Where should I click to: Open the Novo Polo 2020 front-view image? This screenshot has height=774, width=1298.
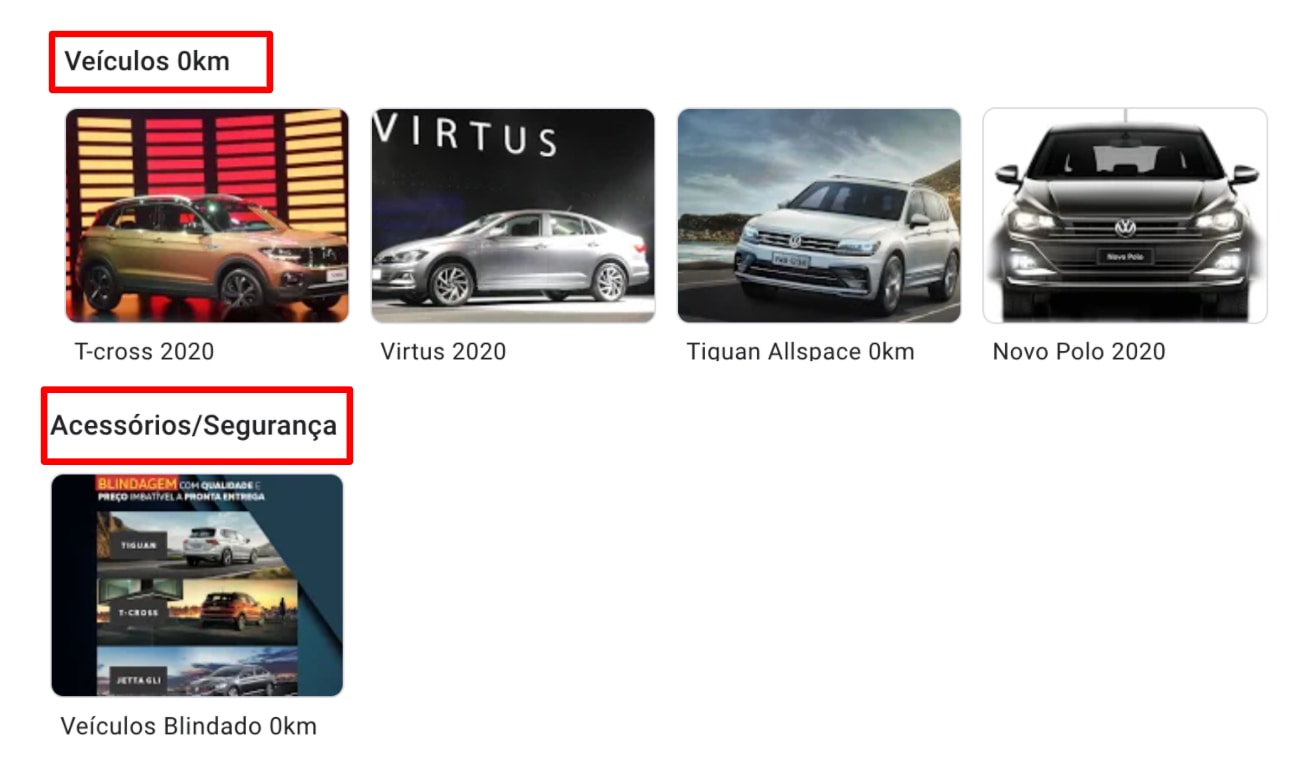coord(1125,215)
